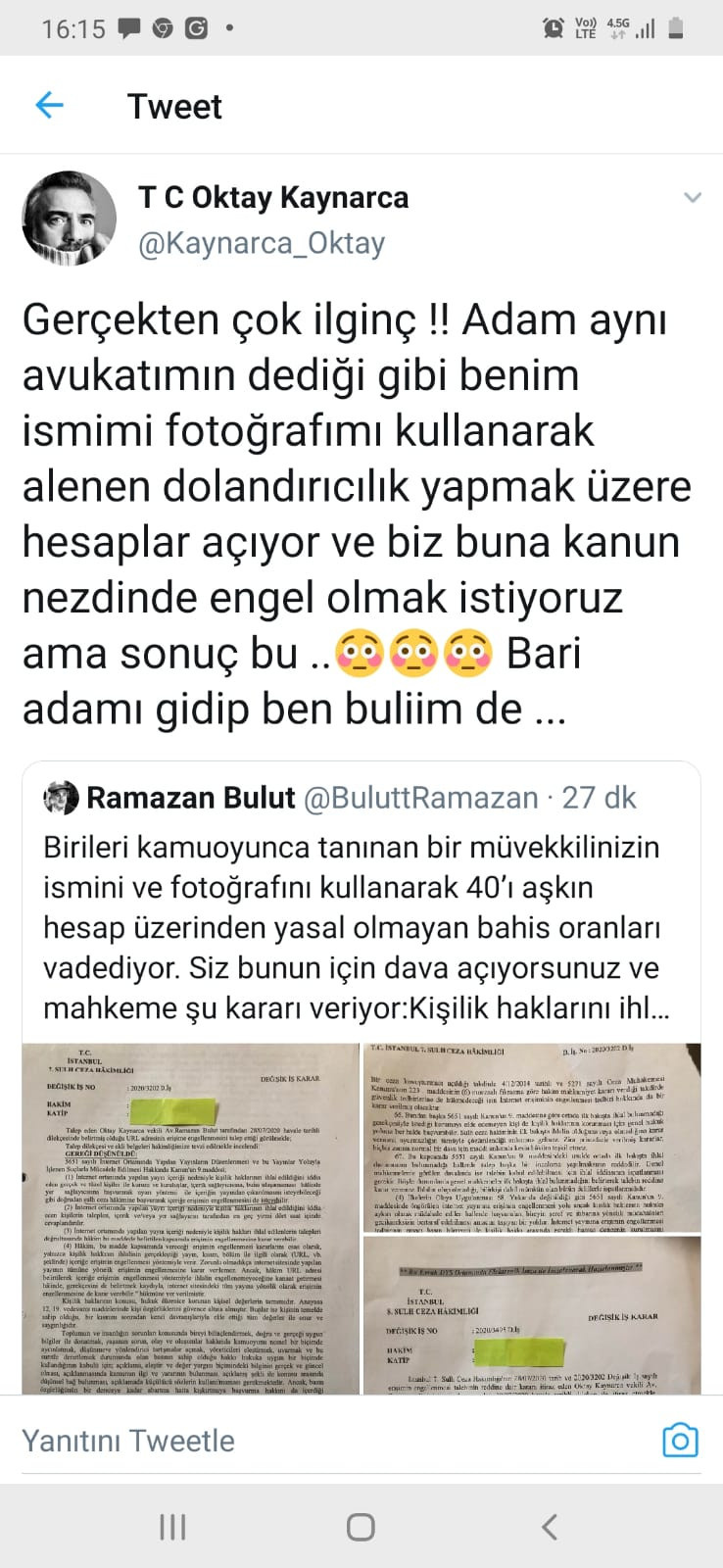Open the bottom-right court document image
The image size is (723, 1568).
click(532, 1315)
